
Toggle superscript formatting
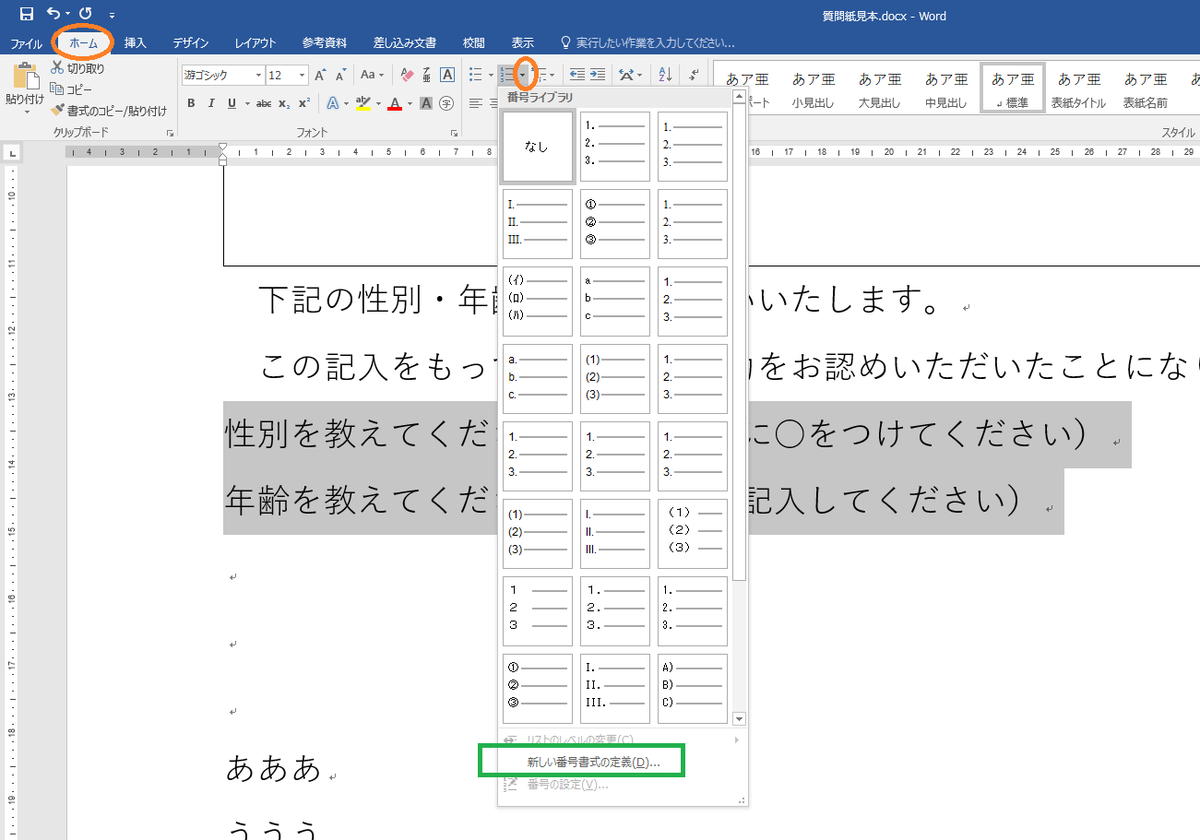(x=304, y=103)
